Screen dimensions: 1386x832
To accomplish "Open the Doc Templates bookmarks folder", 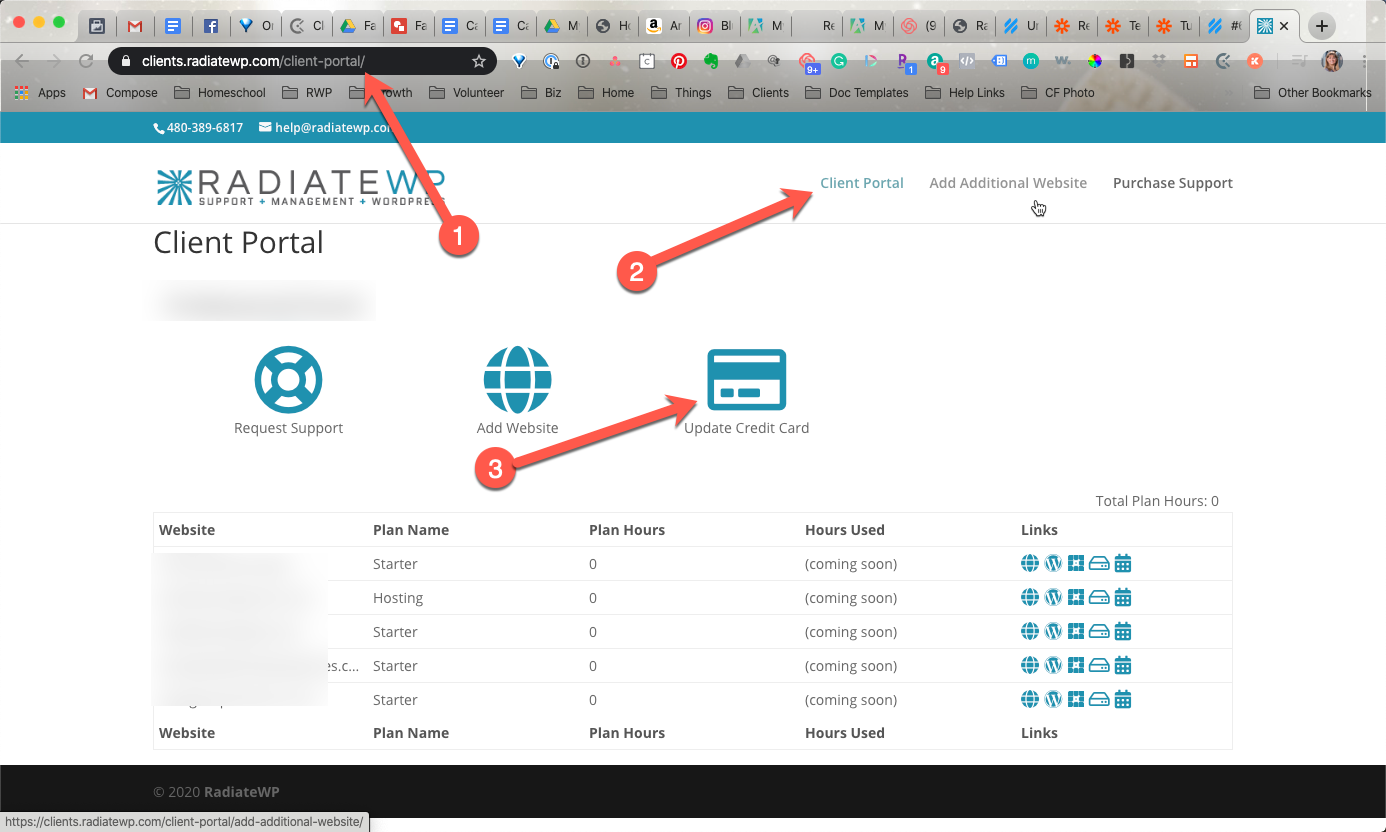I will pos(857,93).
